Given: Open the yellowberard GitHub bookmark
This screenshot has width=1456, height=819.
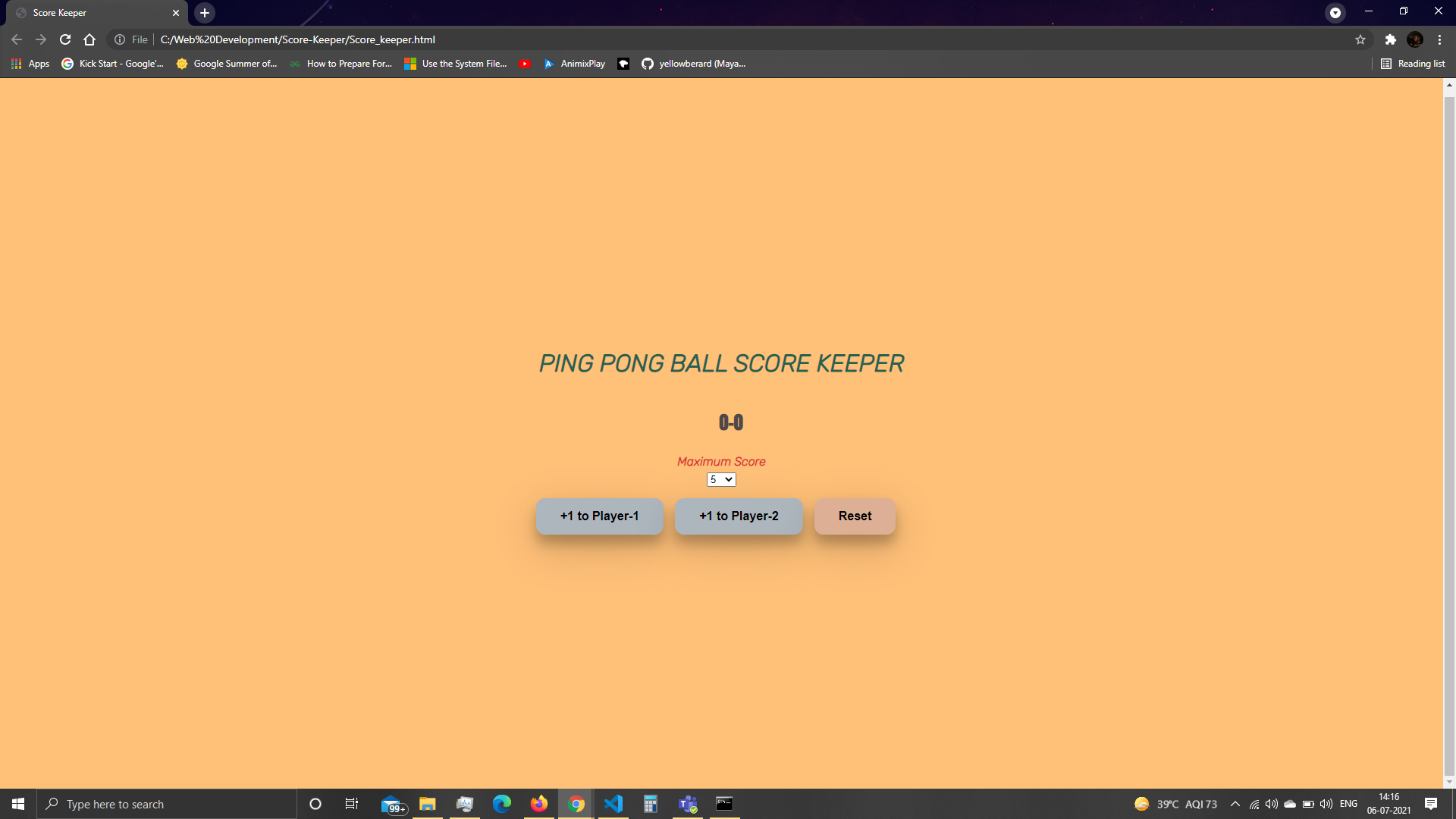Looking at the screenshot, I should point(694,64).
